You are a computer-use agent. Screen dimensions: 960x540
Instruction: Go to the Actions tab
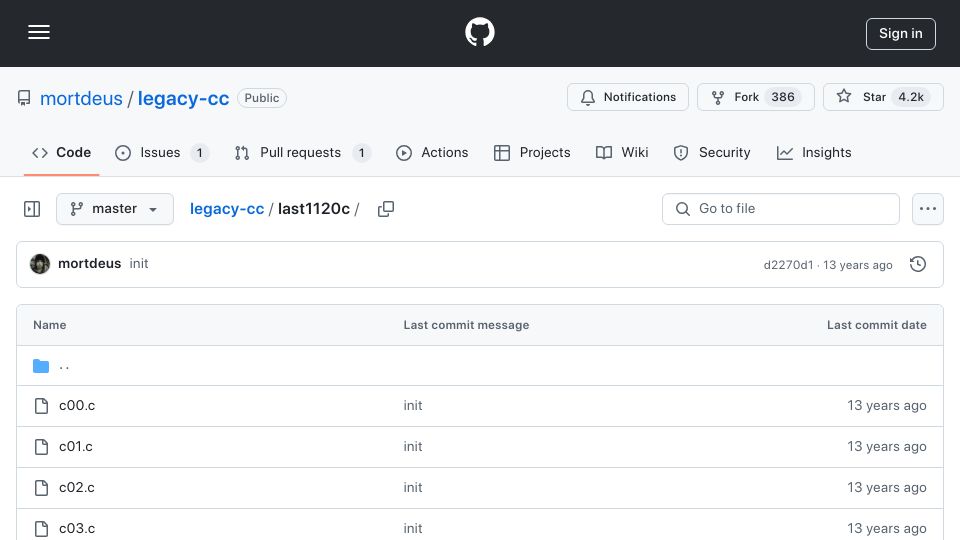(432, 152)
